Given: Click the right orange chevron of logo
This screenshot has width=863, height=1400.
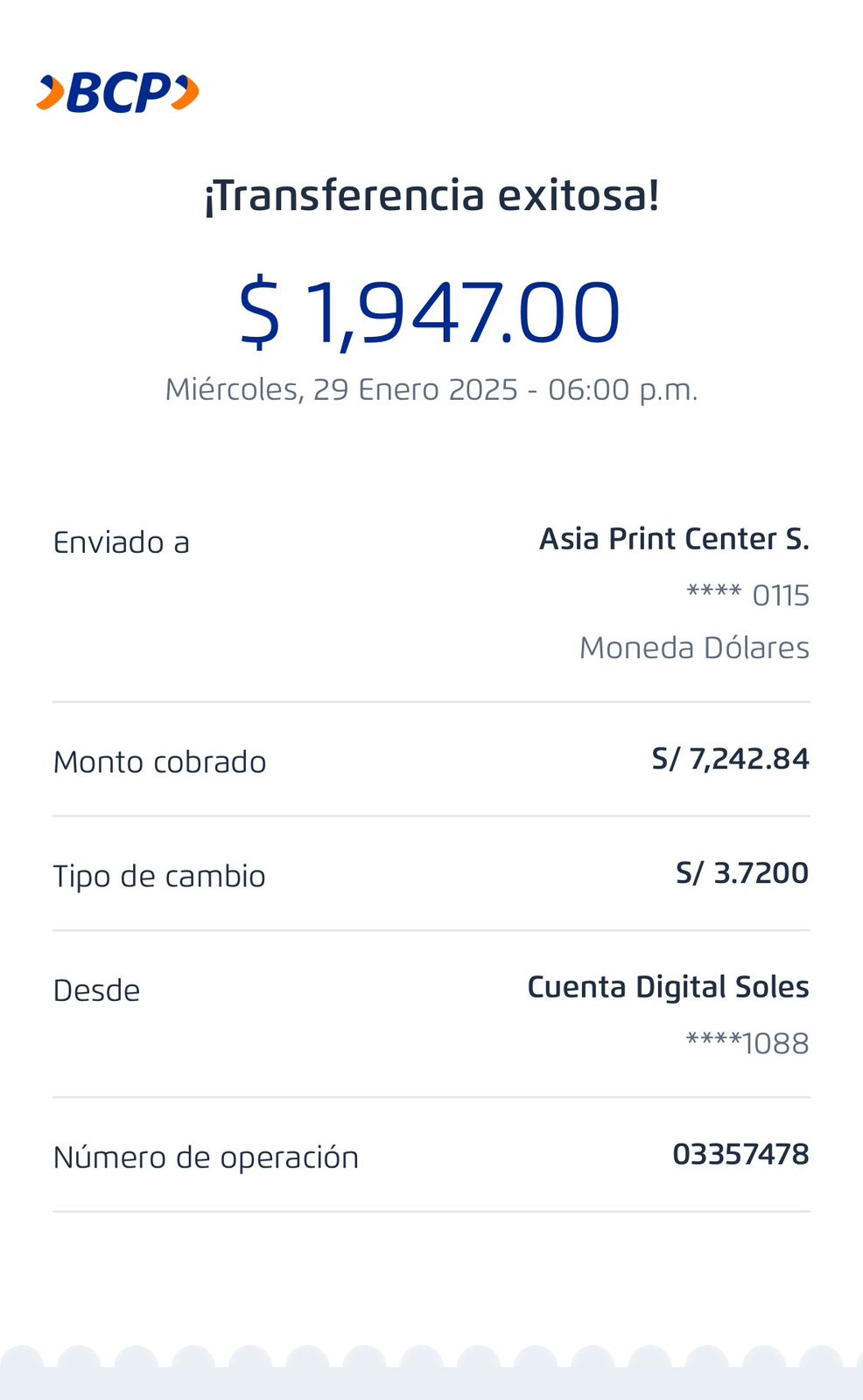Looking at the screenshot, I should click(x=186, y=93).
